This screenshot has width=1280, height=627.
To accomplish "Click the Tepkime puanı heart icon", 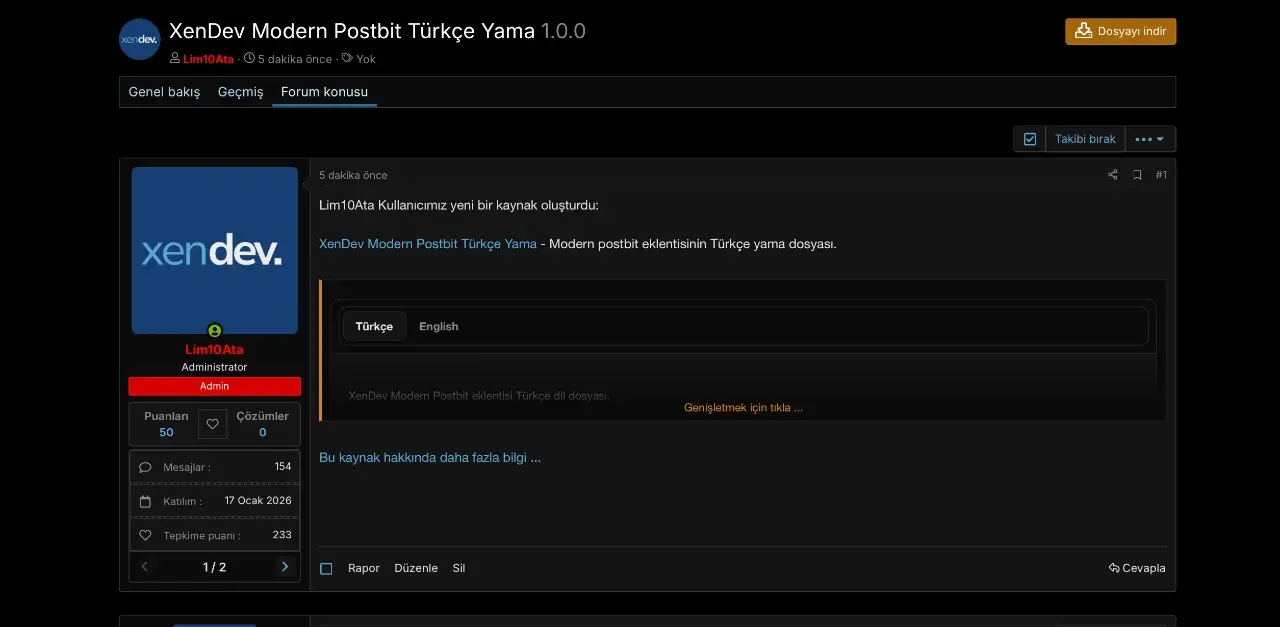I will point(145,534).
